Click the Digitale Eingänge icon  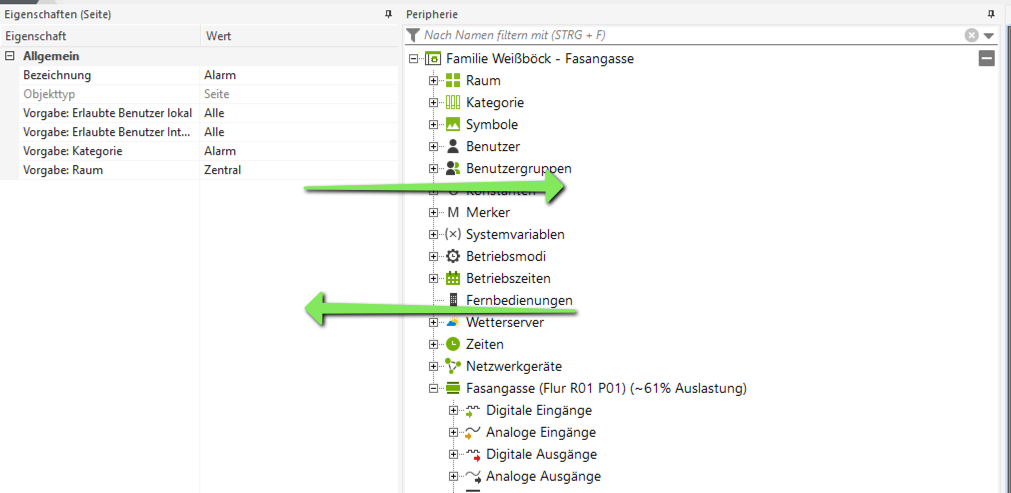coord(473,411)
